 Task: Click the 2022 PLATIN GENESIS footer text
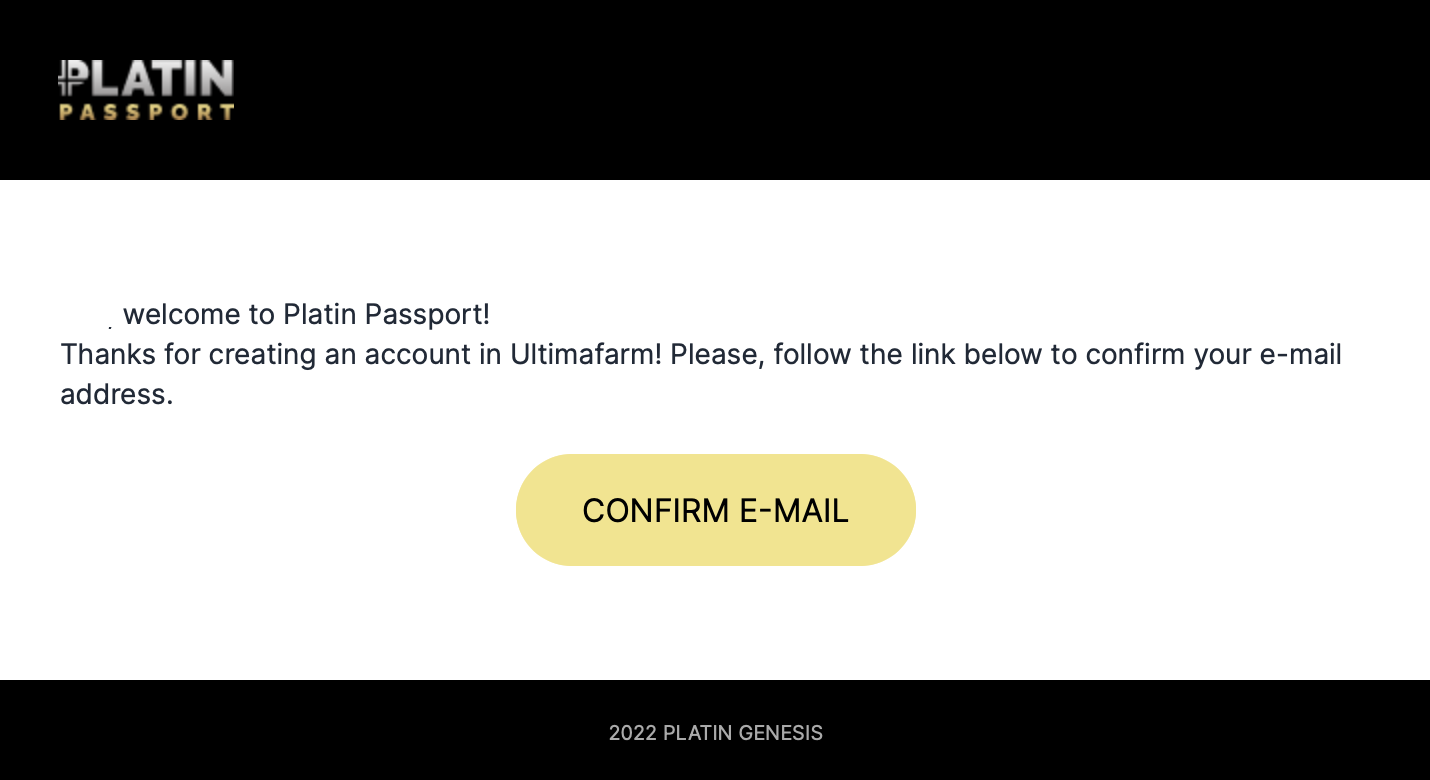715,733
